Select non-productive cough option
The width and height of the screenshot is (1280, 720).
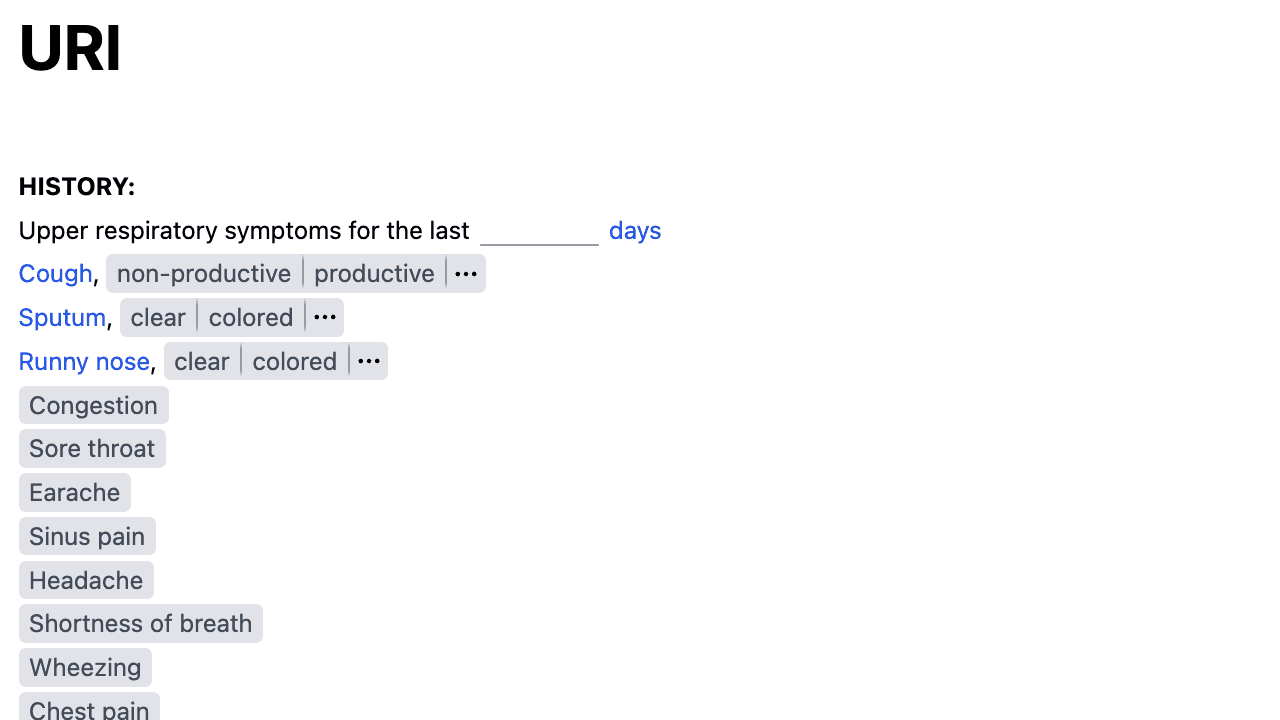[x=204, y=274]
